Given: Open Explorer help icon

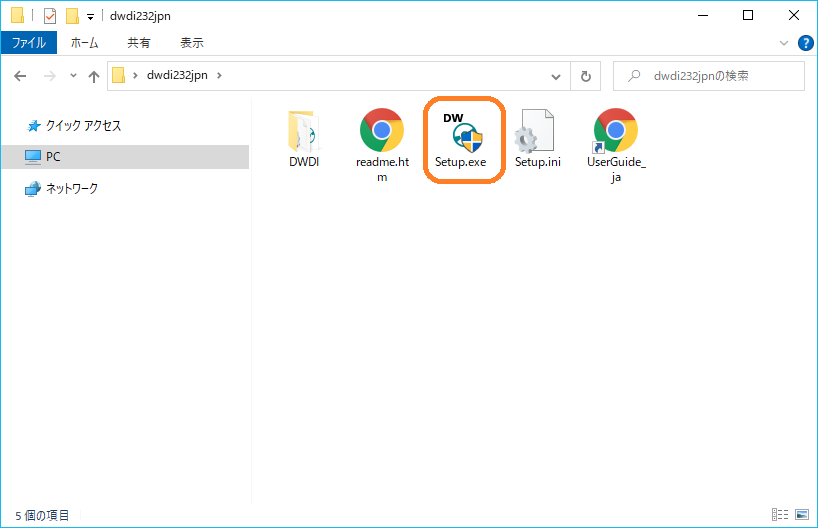Looking at the screenshot, I should pos(805,43).
